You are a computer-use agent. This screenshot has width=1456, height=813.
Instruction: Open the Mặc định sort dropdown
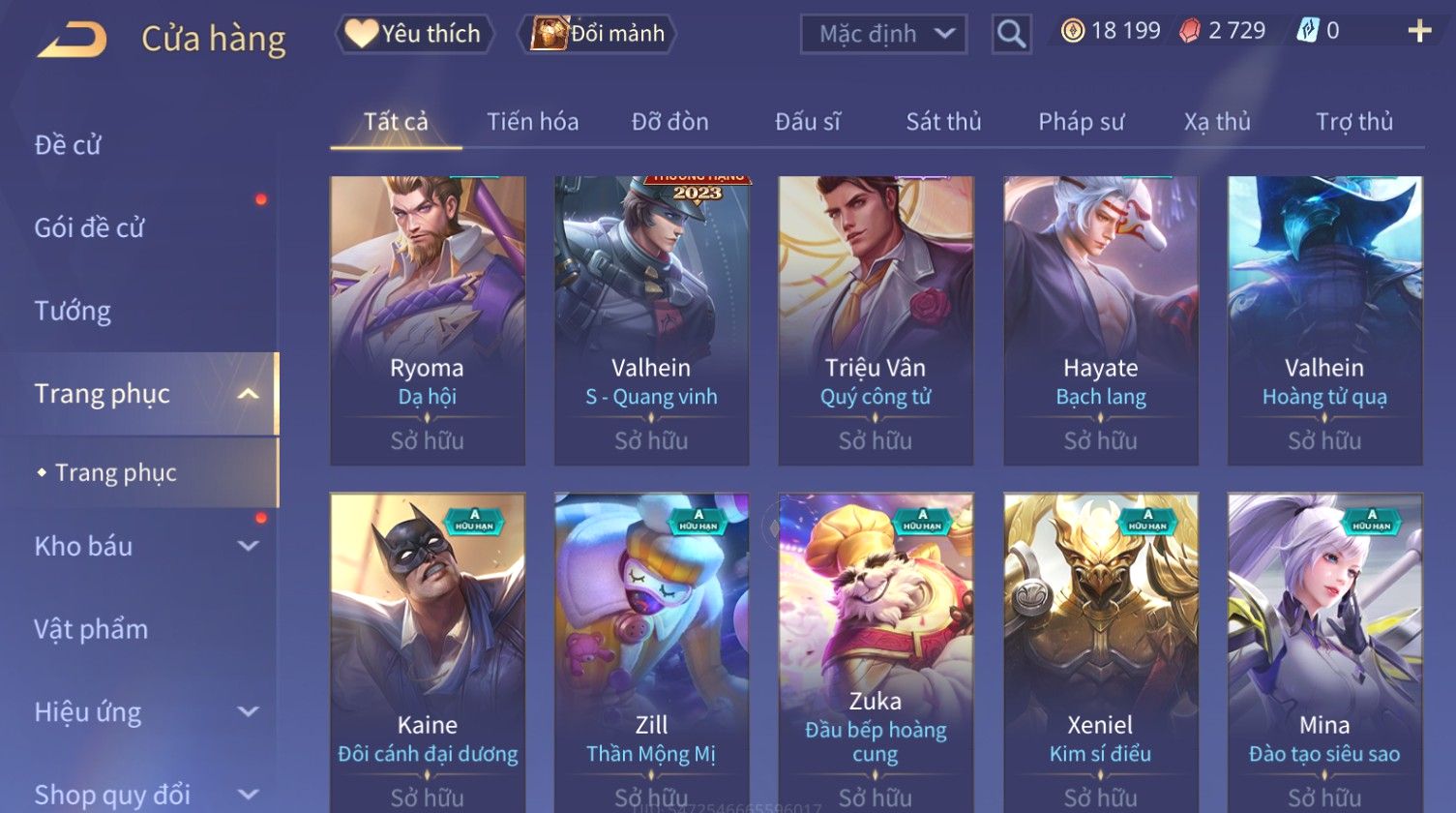pyautogui.click(x=883, y=34)
